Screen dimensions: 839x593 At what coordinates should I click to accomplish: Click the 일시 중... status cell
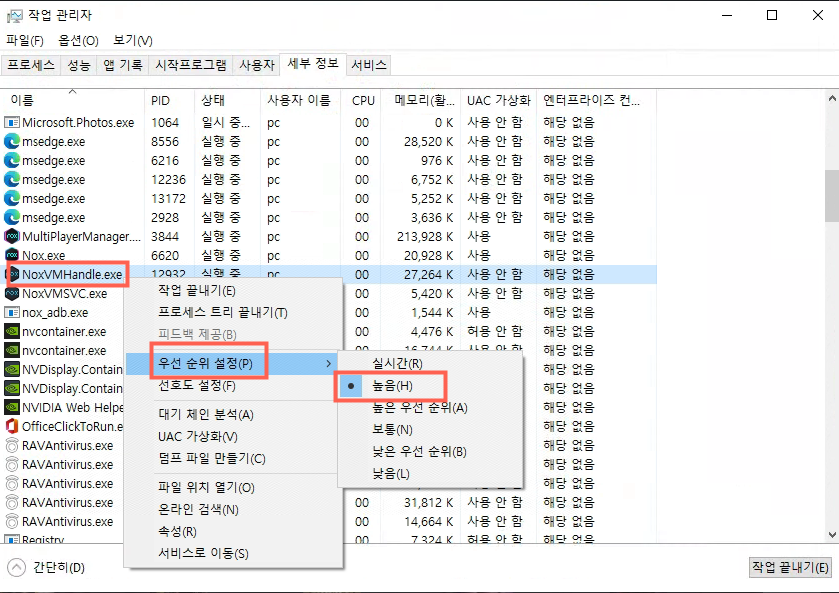(225, 123)
